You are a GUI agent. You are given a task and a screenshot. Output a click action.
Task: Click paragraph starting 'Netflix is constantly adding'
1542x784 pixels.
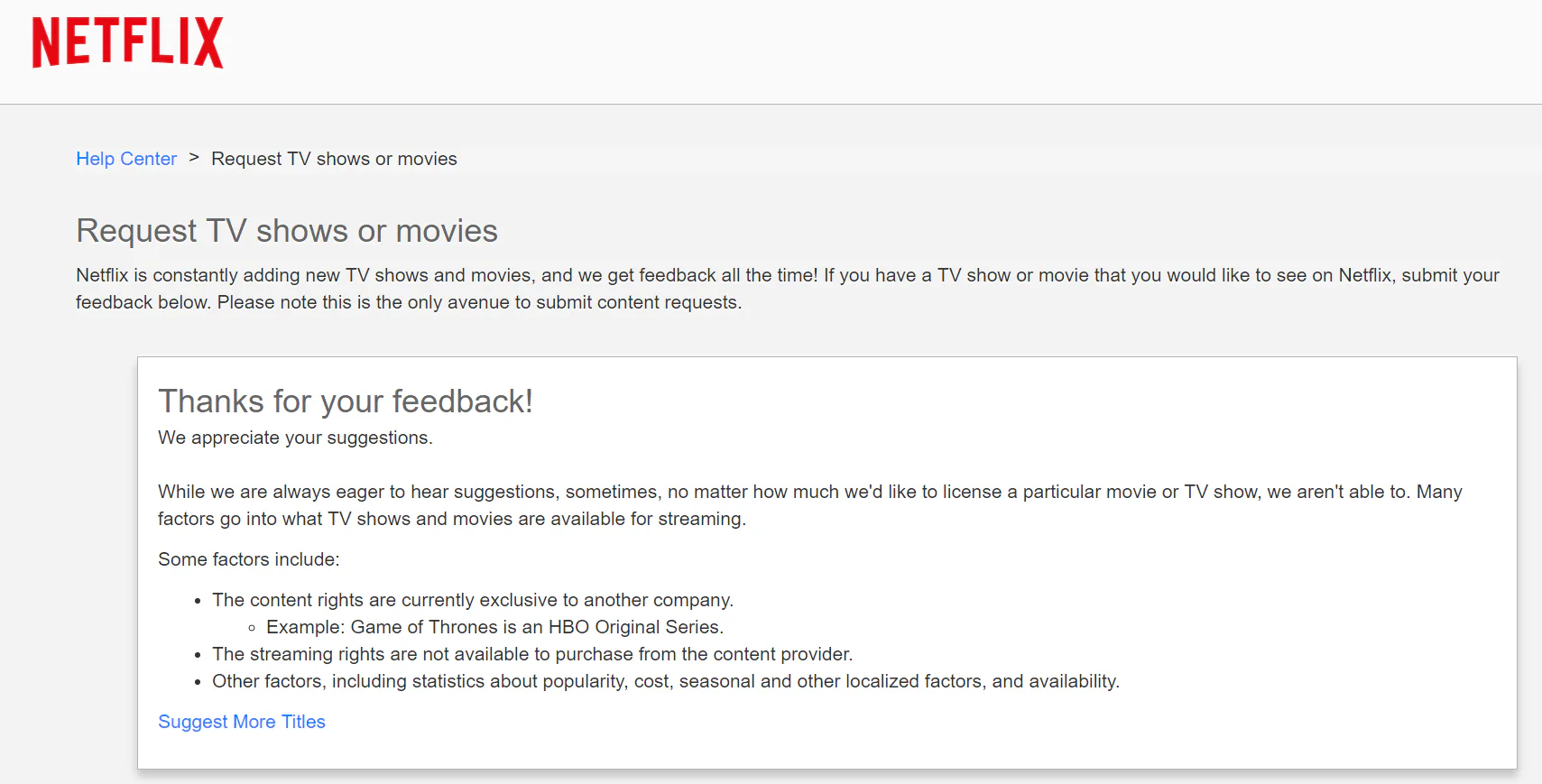pos(788,289)
